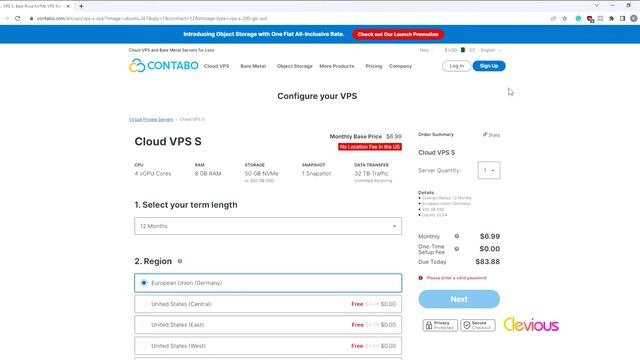Click the red password error icon

tap(420, 278)
